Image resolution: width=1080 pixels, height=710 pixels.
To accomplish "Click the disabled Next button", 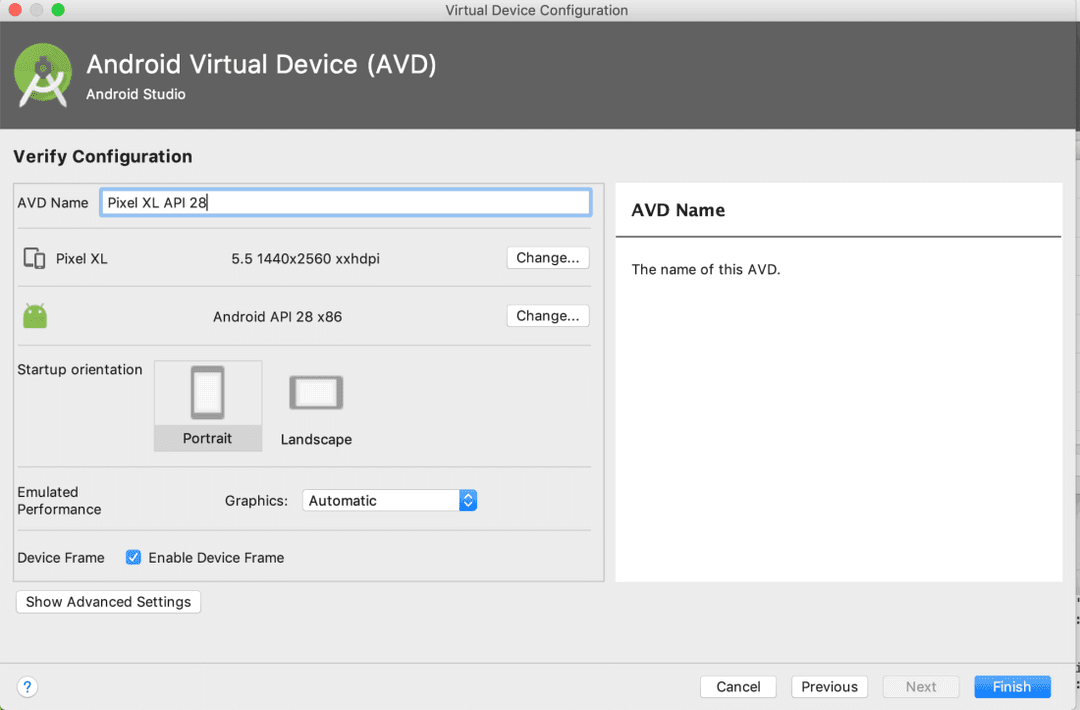I will pos(921,687).
